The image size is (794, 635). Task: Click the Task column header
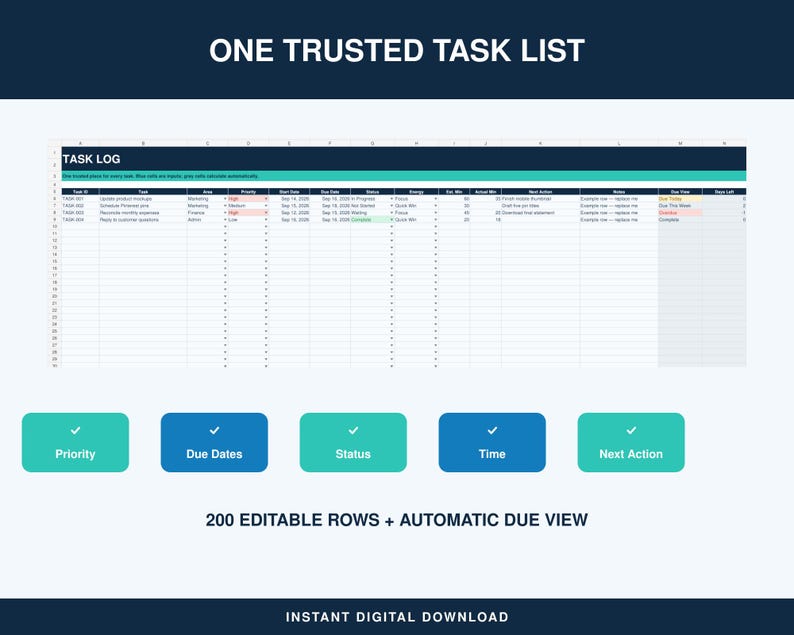(x=143, y=192)
